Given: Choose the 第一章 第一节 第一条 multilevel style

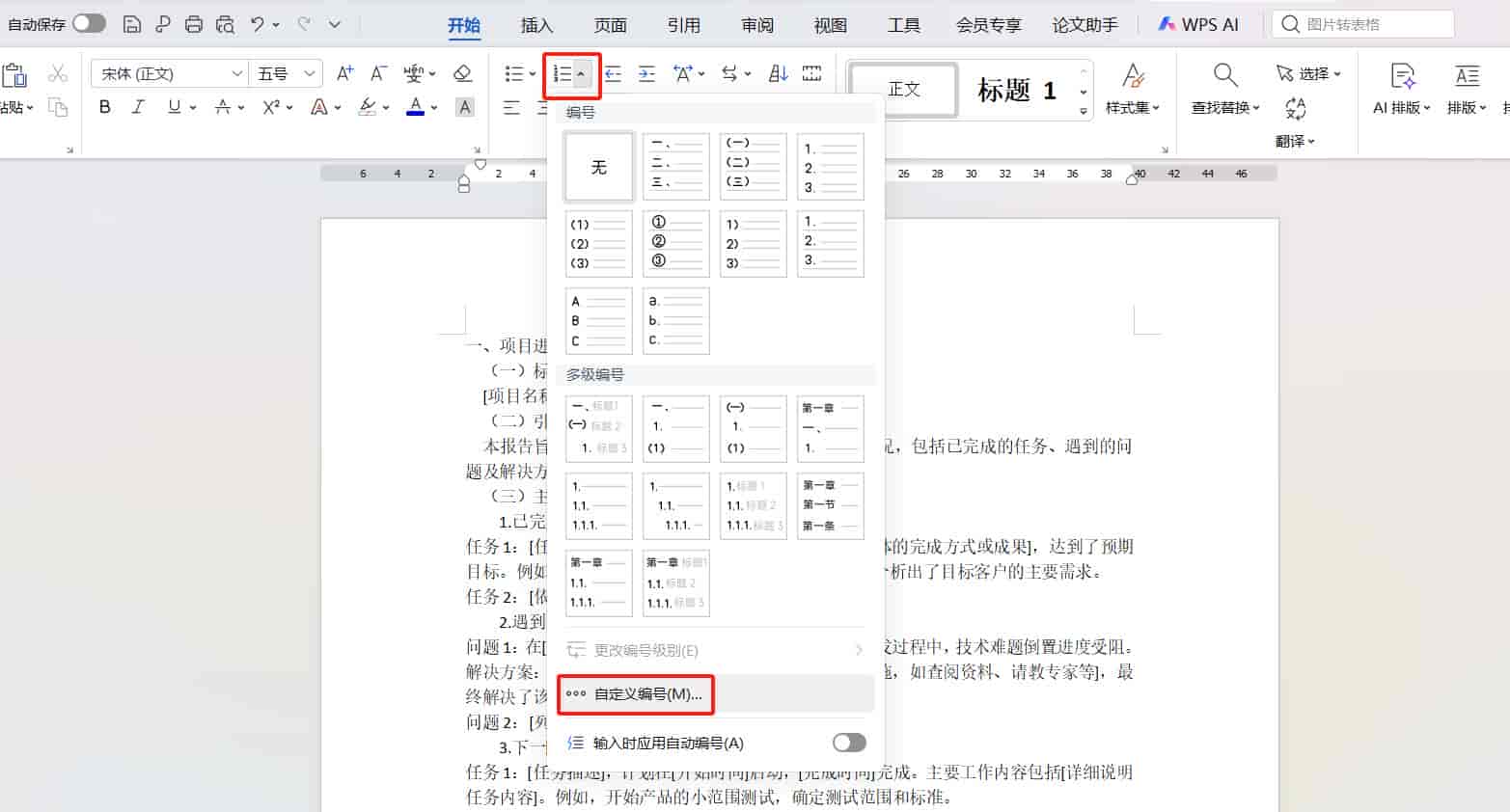Looking at the screenshot, I should 831,506.
